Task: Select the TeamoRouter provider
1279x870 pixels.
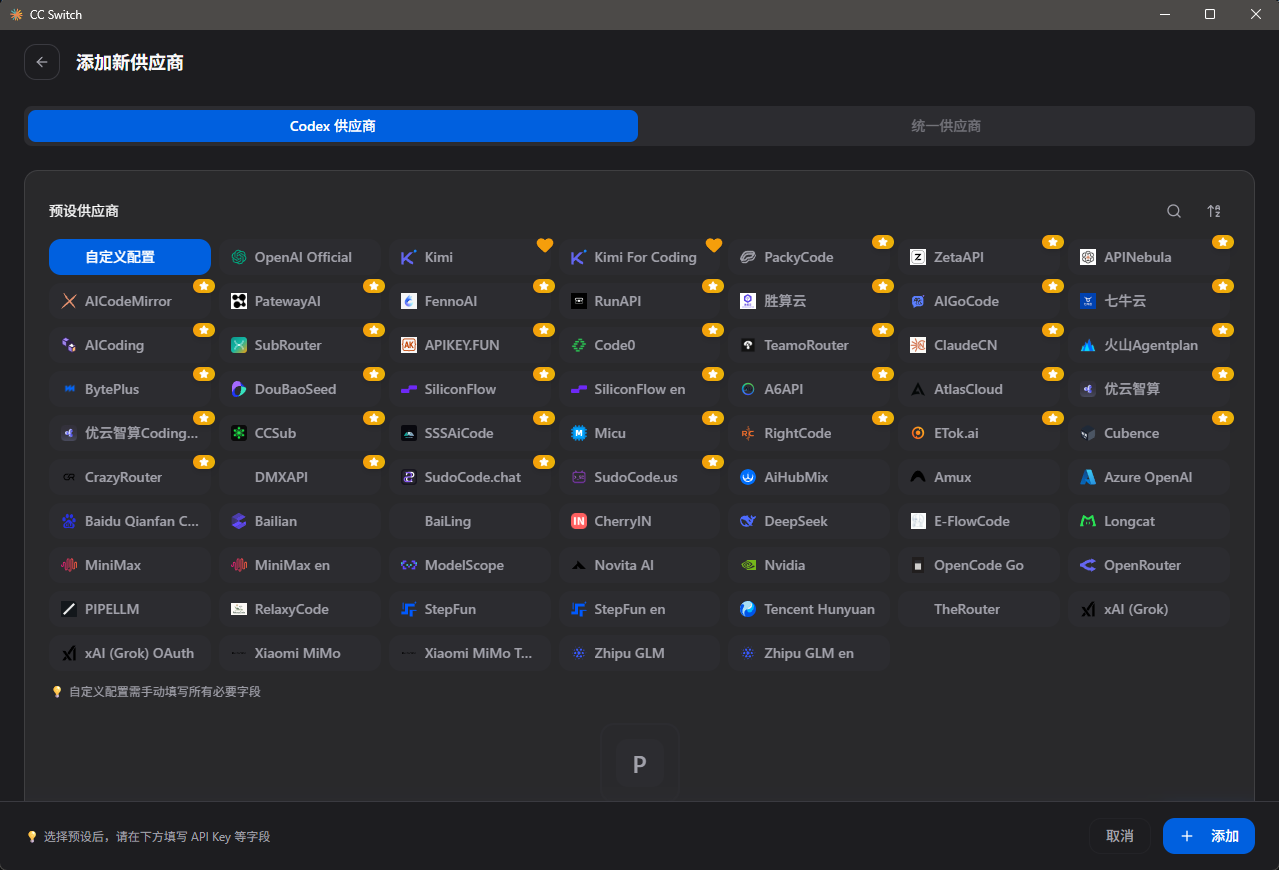Action: 810,345
